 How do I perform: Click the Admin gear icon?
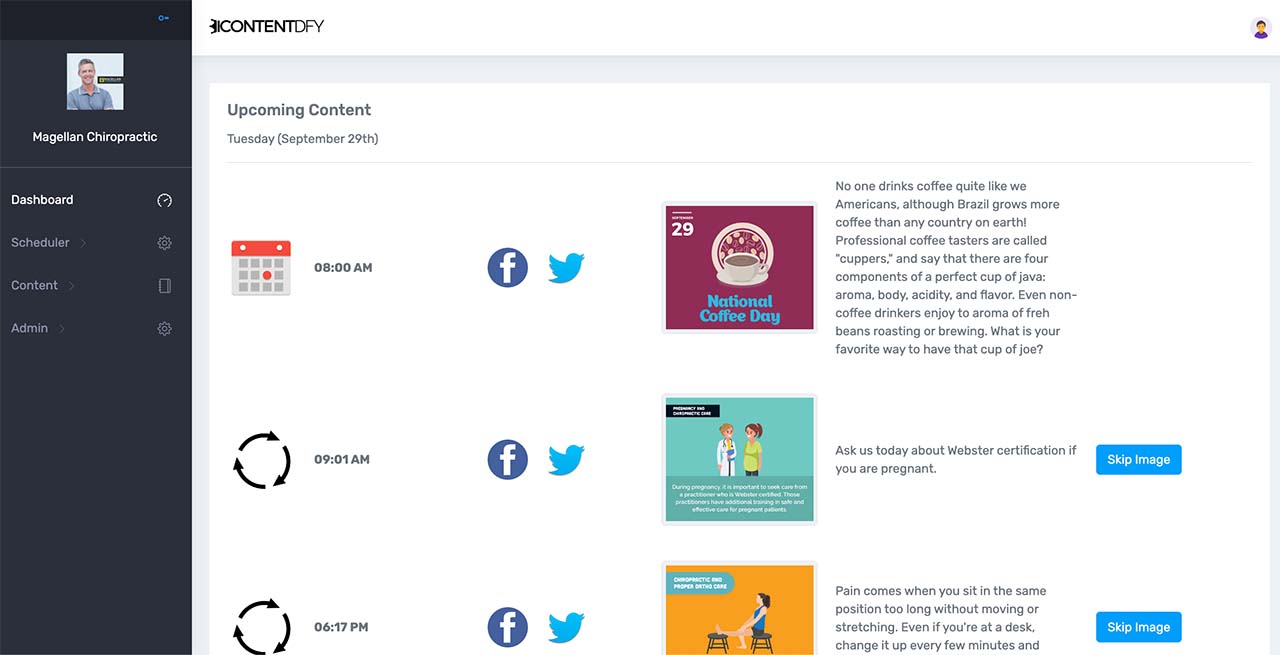[165, 329]
